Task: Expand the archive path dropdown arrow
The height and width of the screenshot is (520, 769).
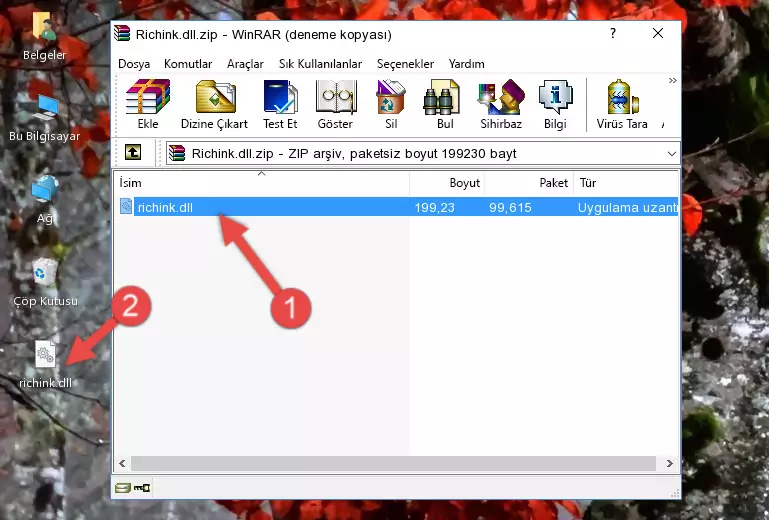Action: [671, 154]
